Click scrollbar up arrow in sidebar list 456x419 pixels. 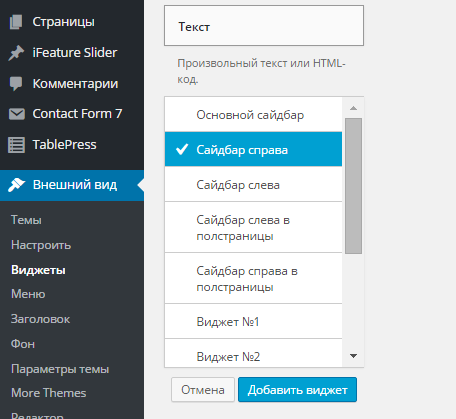pyautogui.click(x=353, y=108)
